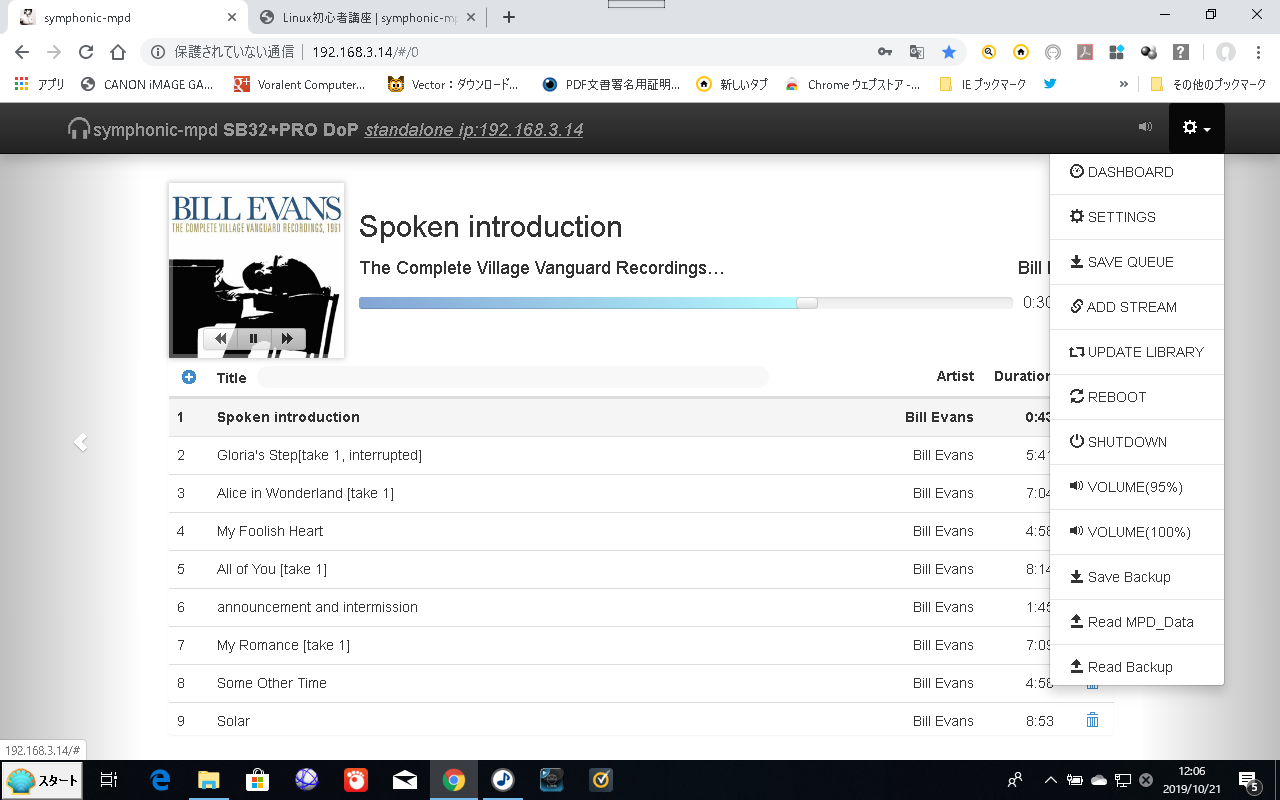This screenshot has width=1280, height=800.
Task: Choose SAVE QUEUE from the menu
Action: coord(1130,262)
